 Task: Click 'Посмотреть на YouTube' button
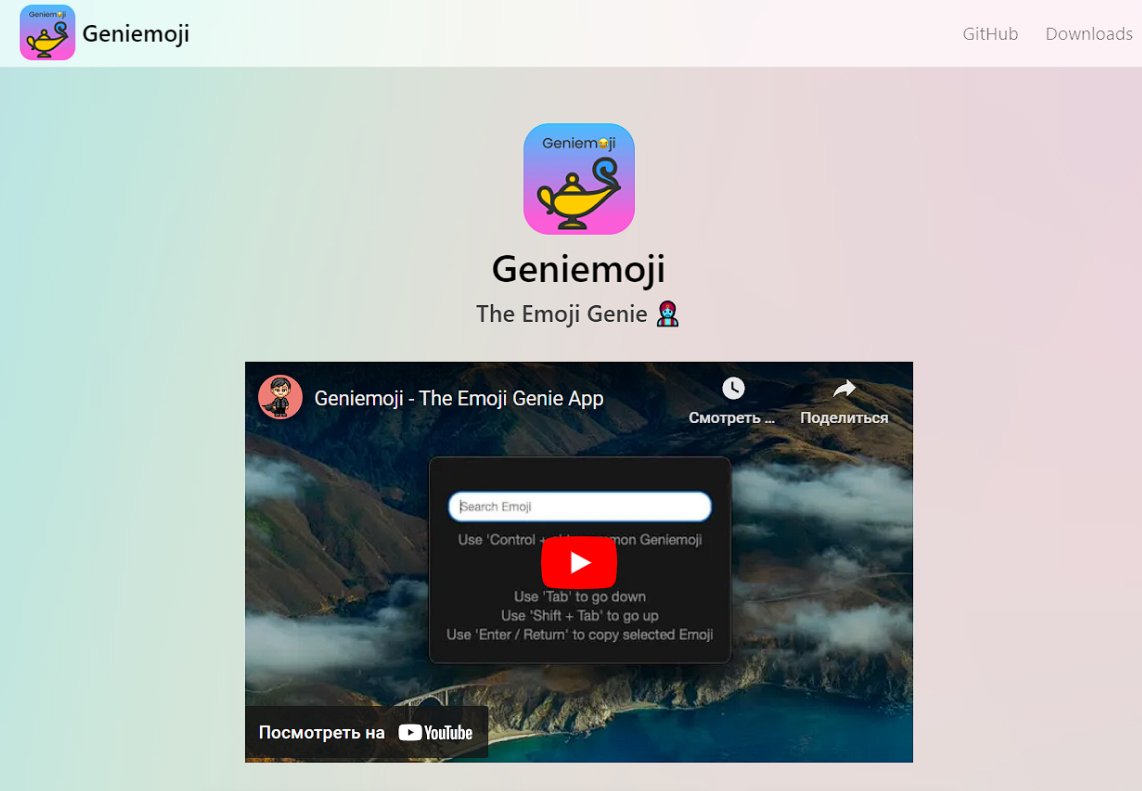pyautogui.click(x=366, y=733)
